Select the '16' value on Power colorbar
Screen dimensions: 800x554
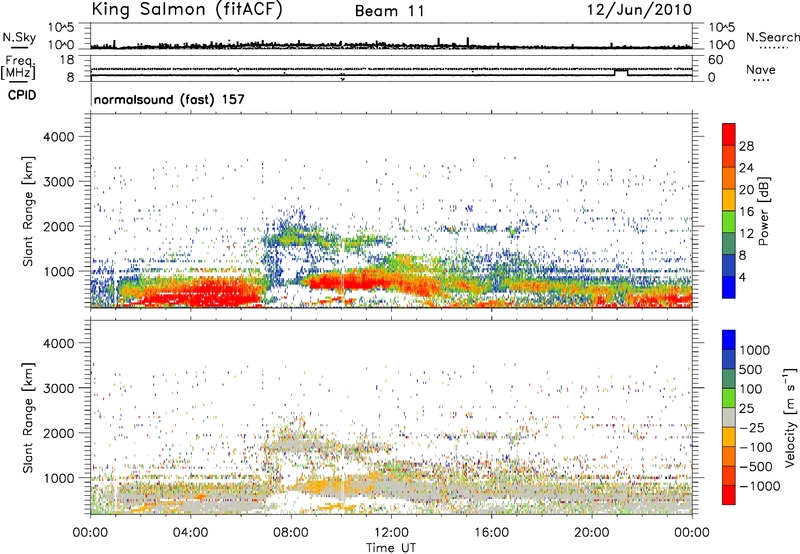coord(746,212)
